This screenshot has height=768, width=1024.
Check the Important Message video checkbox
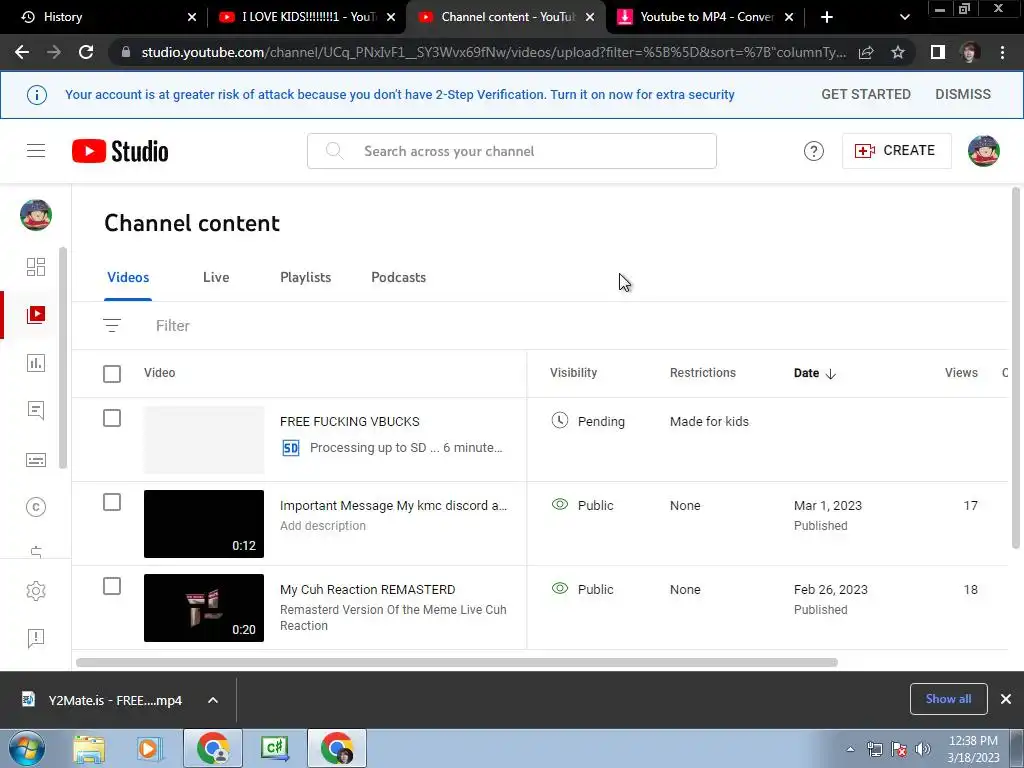pyautogui.click(x=112, y=502)
